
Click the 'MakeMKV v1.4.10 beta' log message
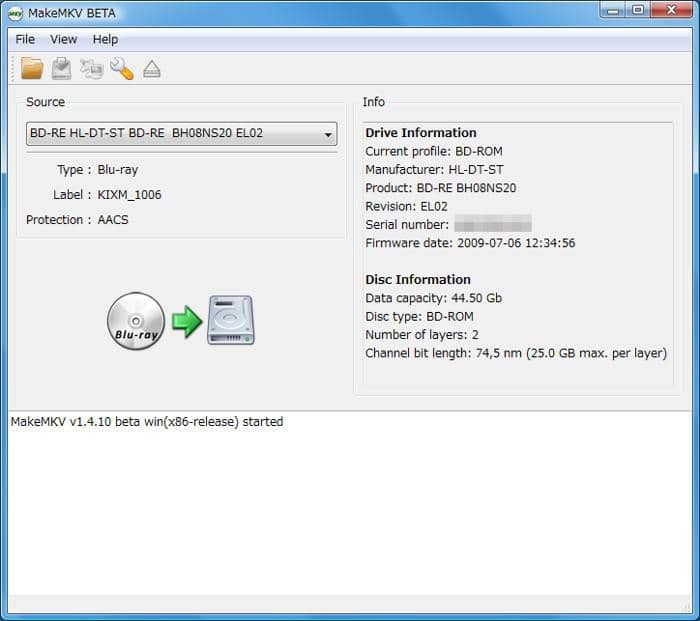coord(147,422)
